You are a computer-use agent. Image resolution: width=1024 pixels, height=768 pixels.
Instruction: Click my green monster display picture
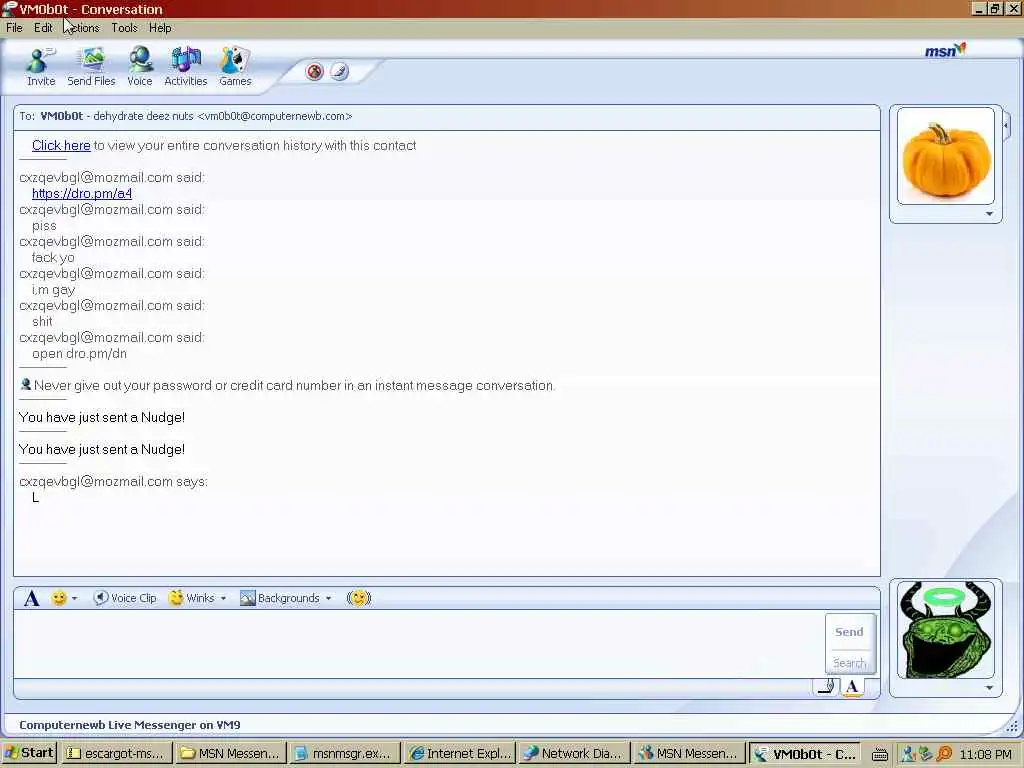click(946, 630)
